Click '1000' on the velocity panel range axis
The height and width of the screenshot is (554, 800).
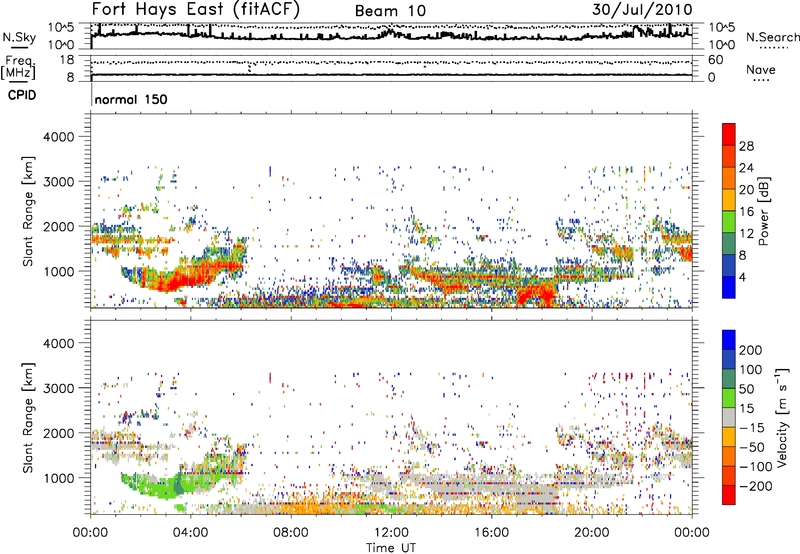tap(58, 478)
